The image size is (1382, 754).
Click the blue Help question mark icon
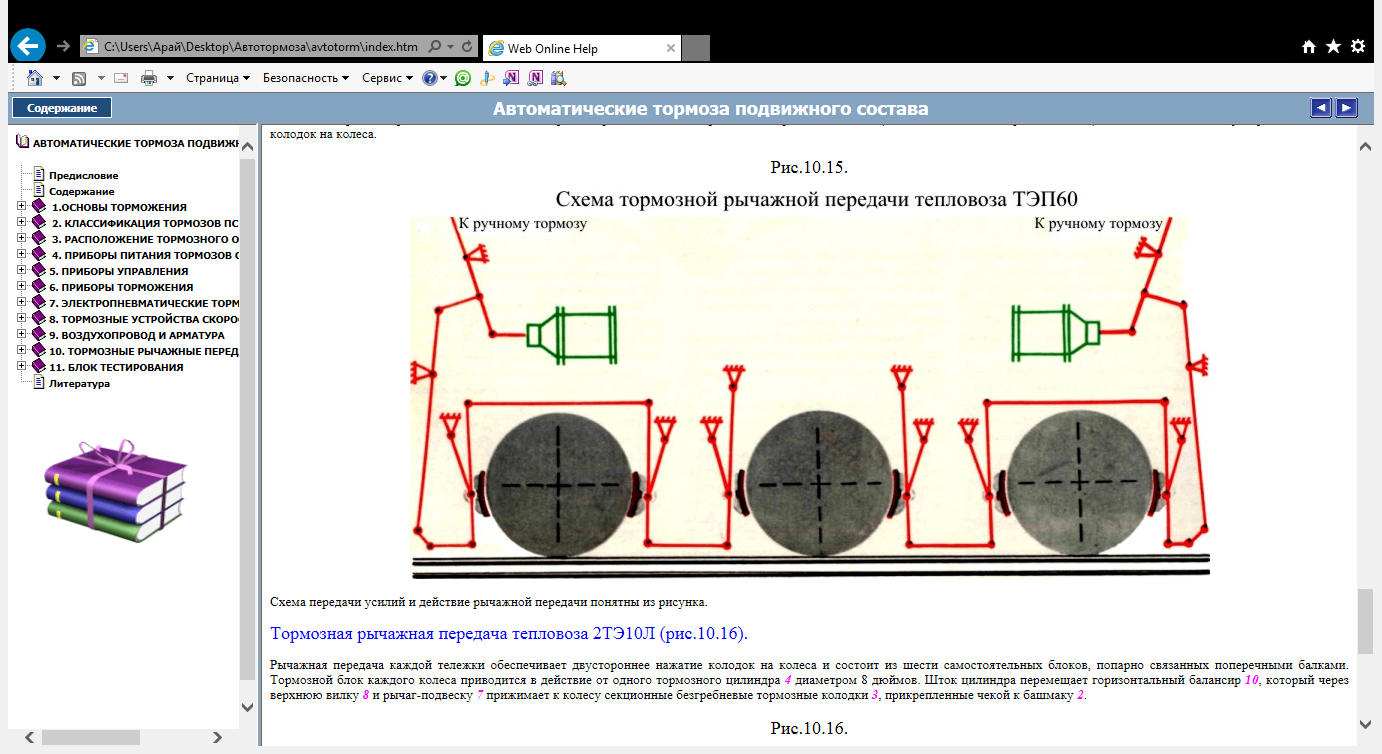430,77
